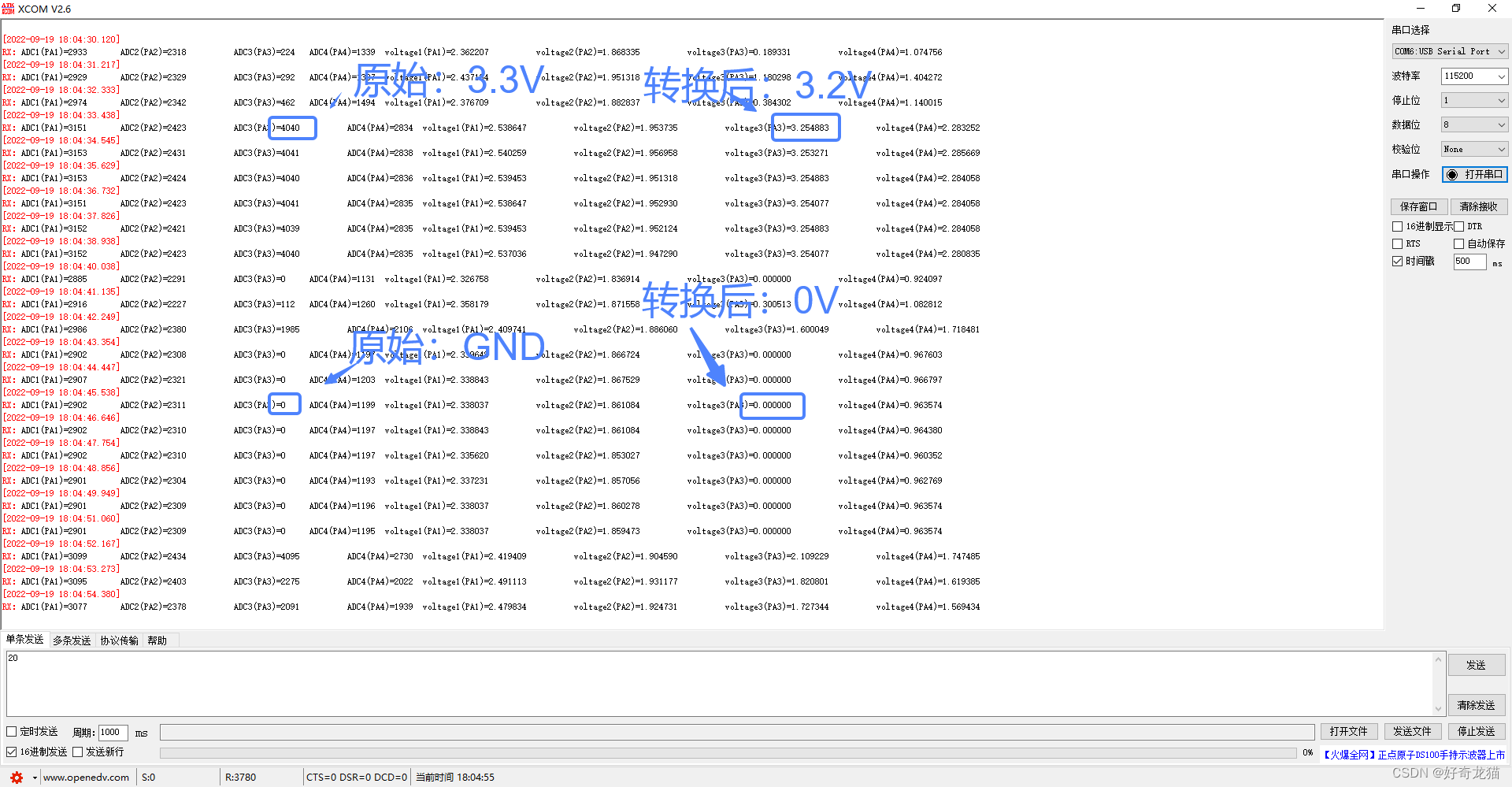Click the 保存窗口 save window button
Screen dimensions: 1512x787
coord(1418,206)
